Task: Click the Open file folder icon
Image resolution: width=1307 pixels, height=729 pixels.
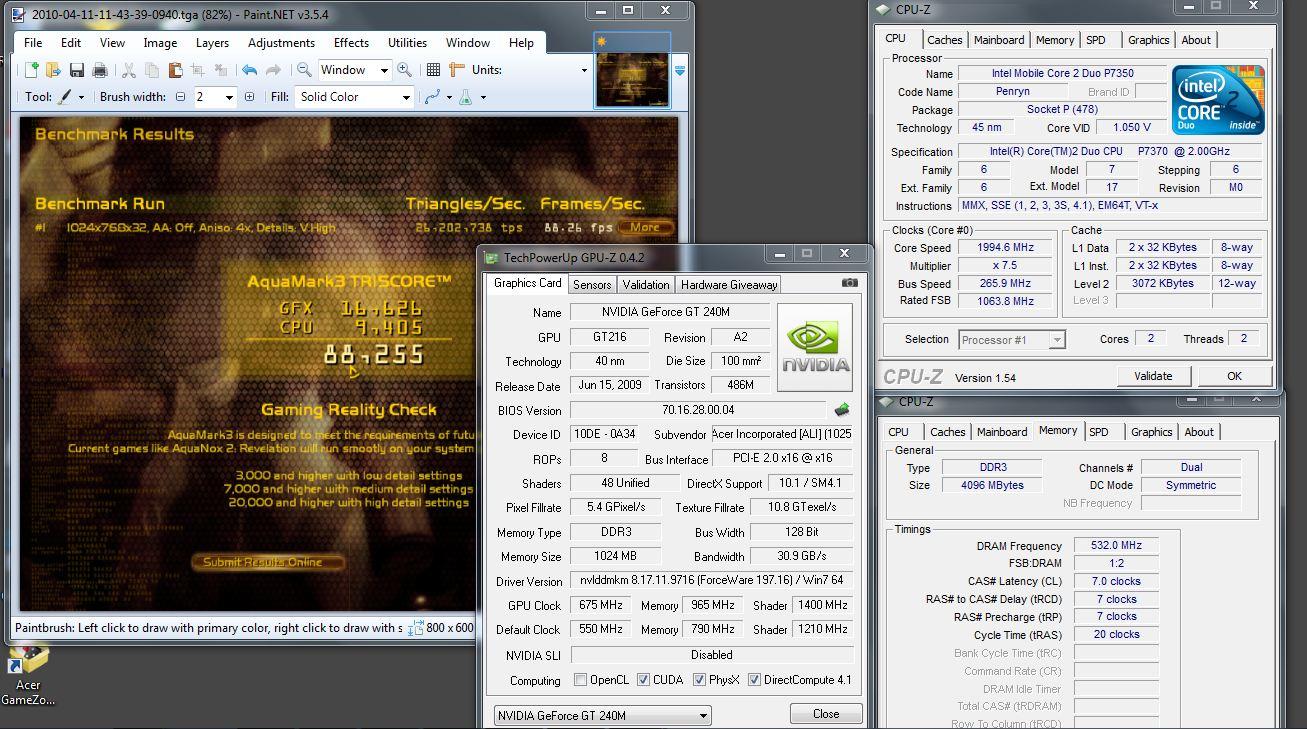Action: [x=53, y=70]
